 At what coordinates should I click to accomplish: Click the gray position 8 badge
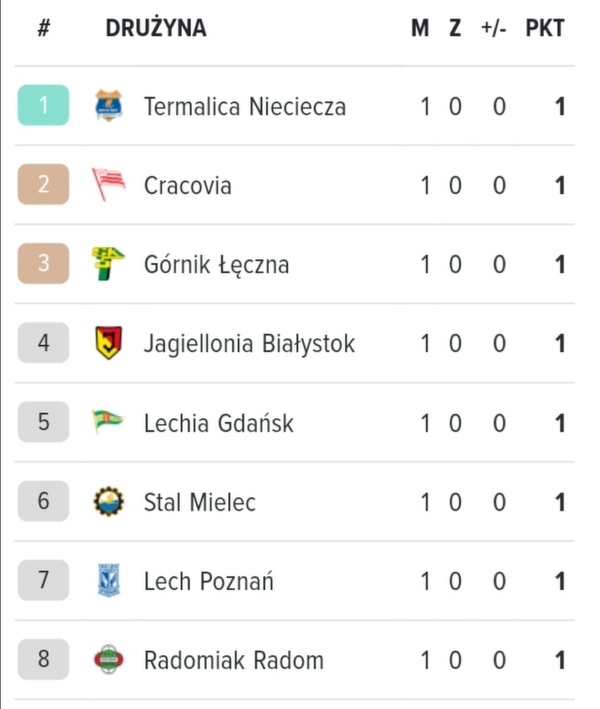pyautogui.click(x=43, y=660)
